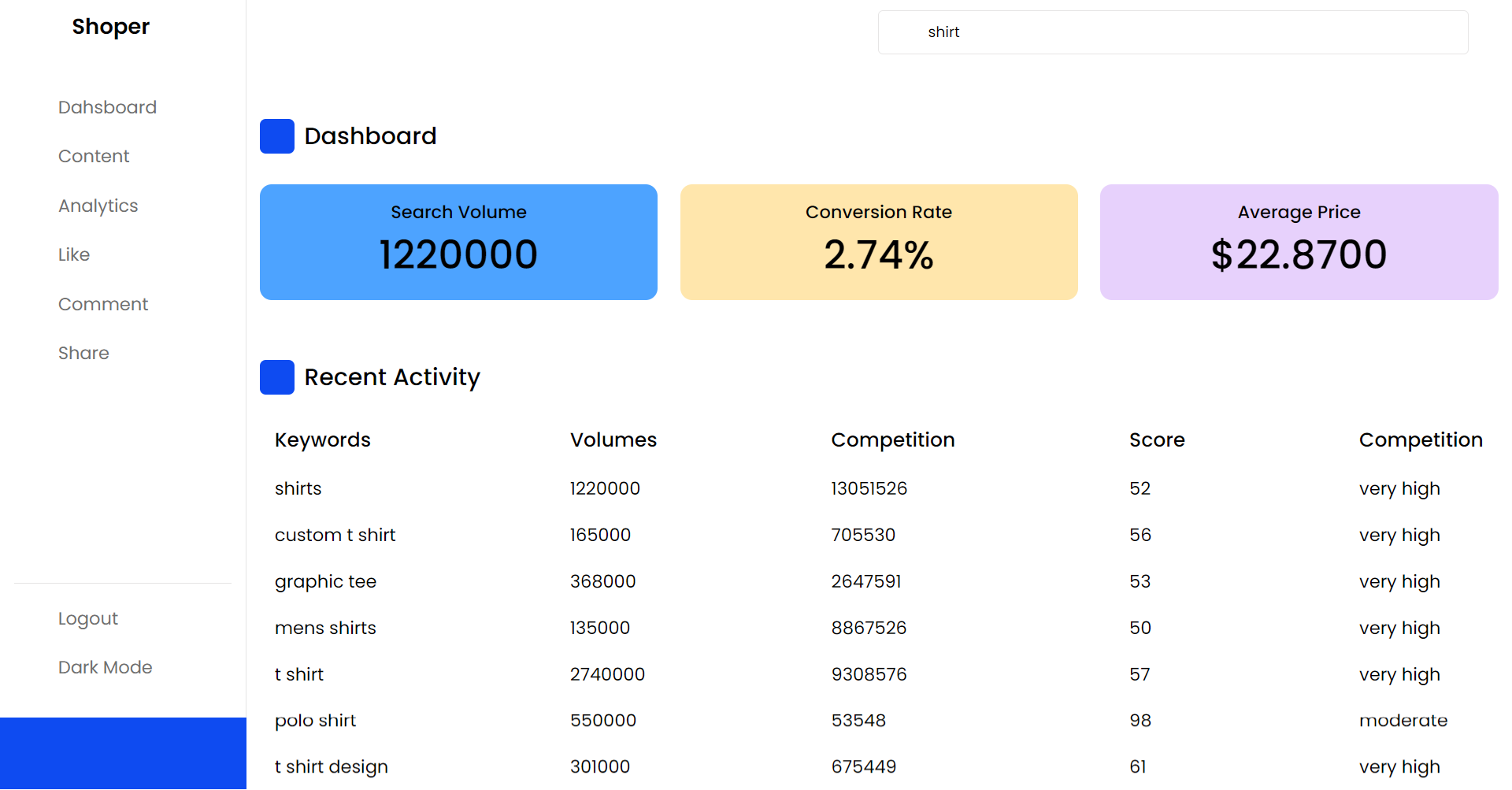Open the Comment section
1512x790 pixels.
coord(103,304)
